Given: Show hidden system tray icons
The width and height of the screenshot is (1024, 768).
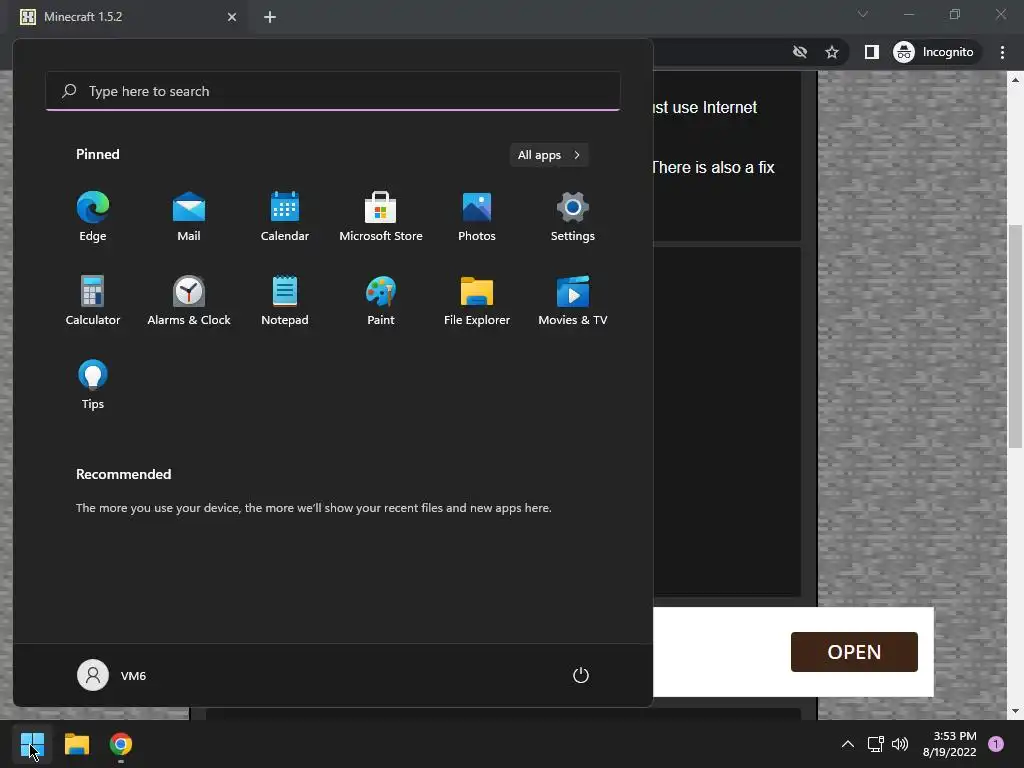Looking at the screenshot, I should (x=848, y=744).
